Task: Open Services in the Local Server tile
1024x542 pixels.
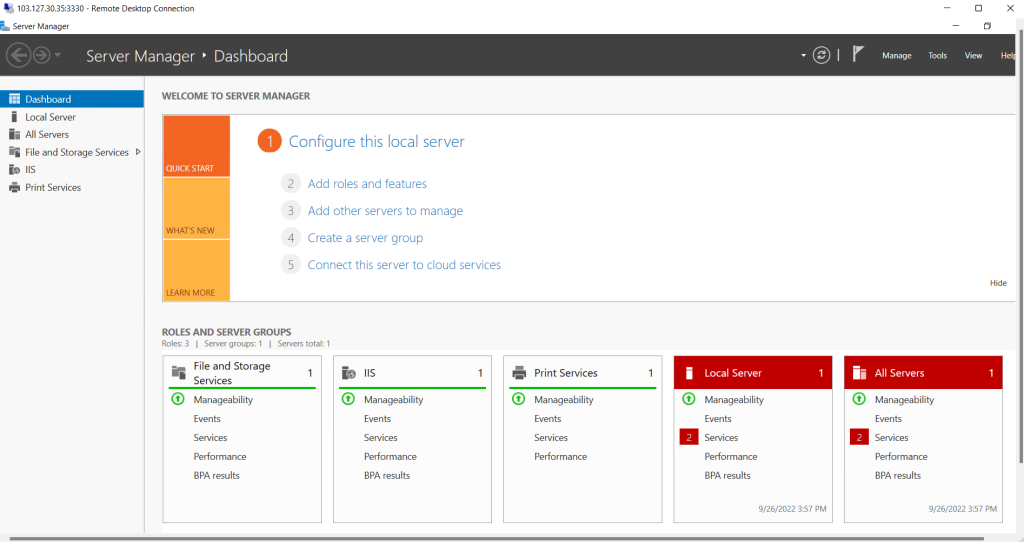Action: coord(721,438)
